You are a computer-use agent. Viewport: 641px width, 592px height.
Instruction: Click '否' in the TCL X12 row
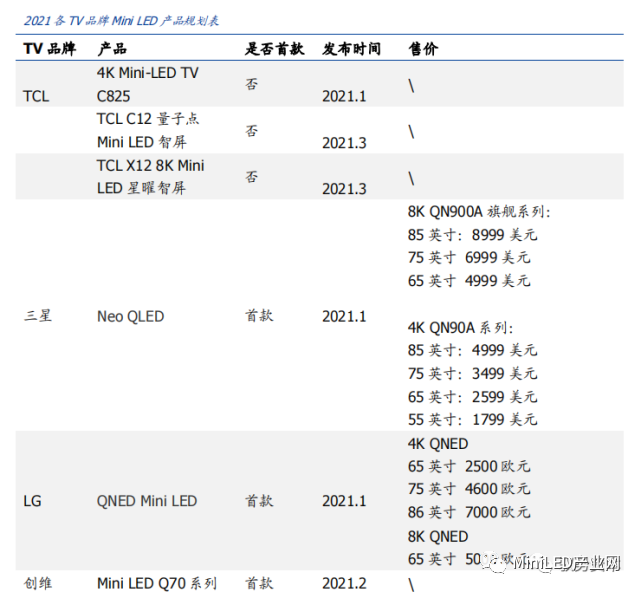point(251,177)
